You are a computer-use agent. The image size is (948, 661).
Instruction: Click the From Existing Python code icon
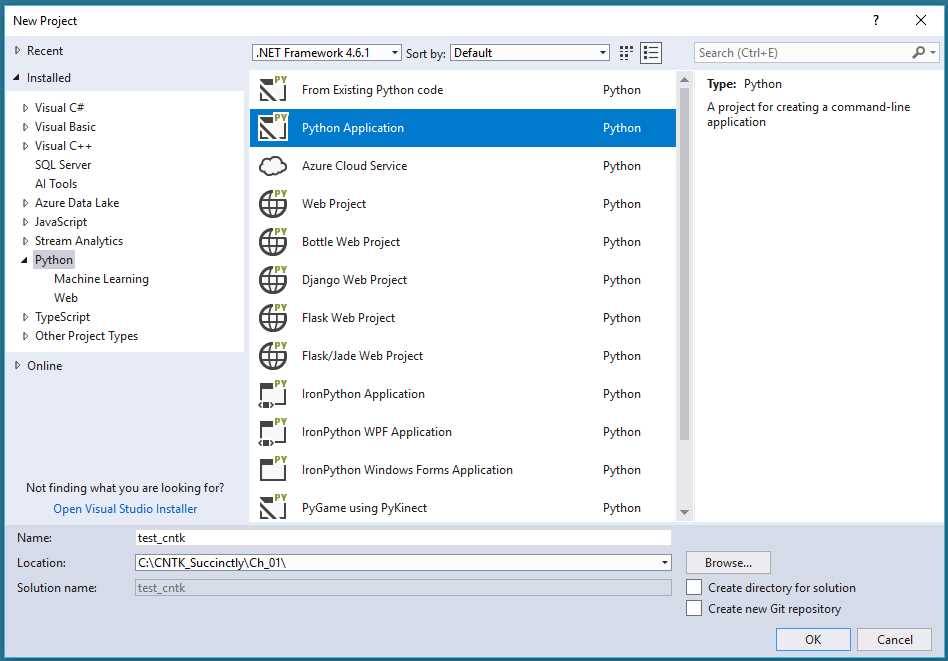click(x=274, y=90)
